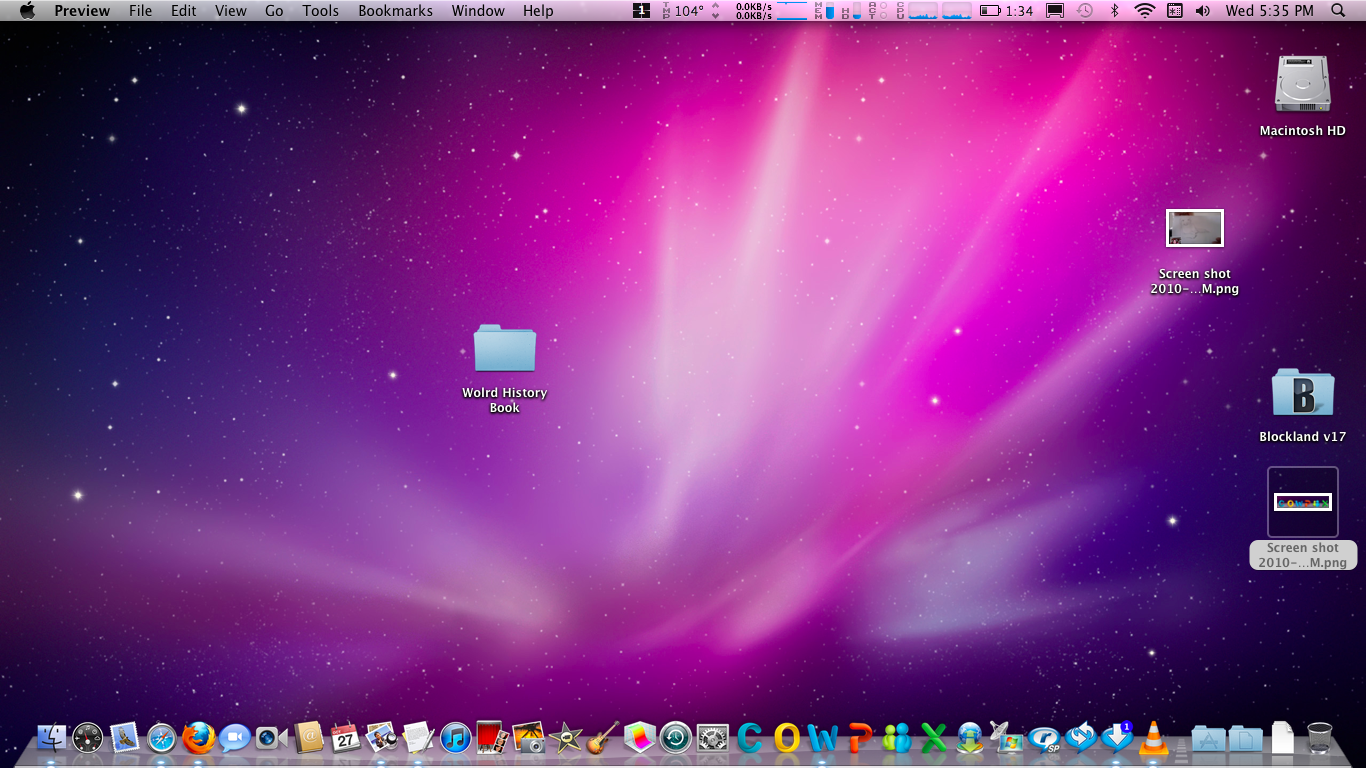Click the volume icon in the menu bar
The image size is (1366, 768).
[1203, 12]
